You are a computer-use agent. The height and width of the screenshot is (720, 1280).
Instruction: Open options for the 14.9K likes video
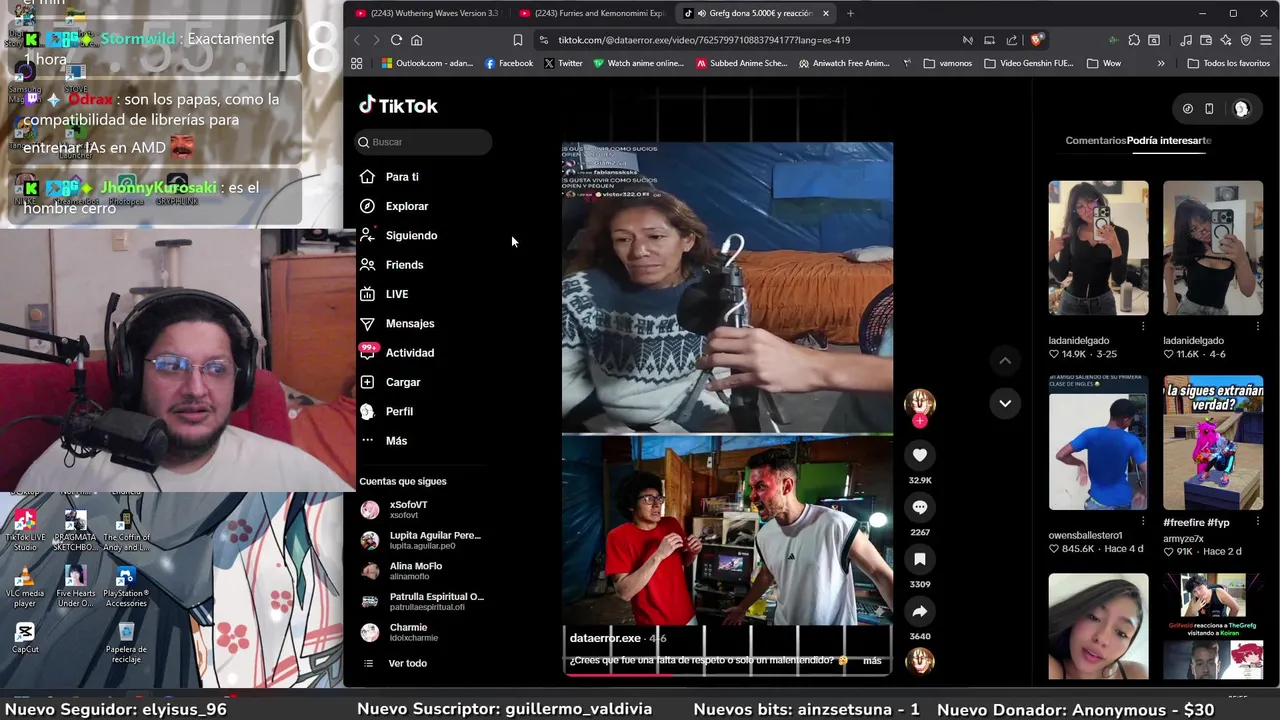[1143, 327]
